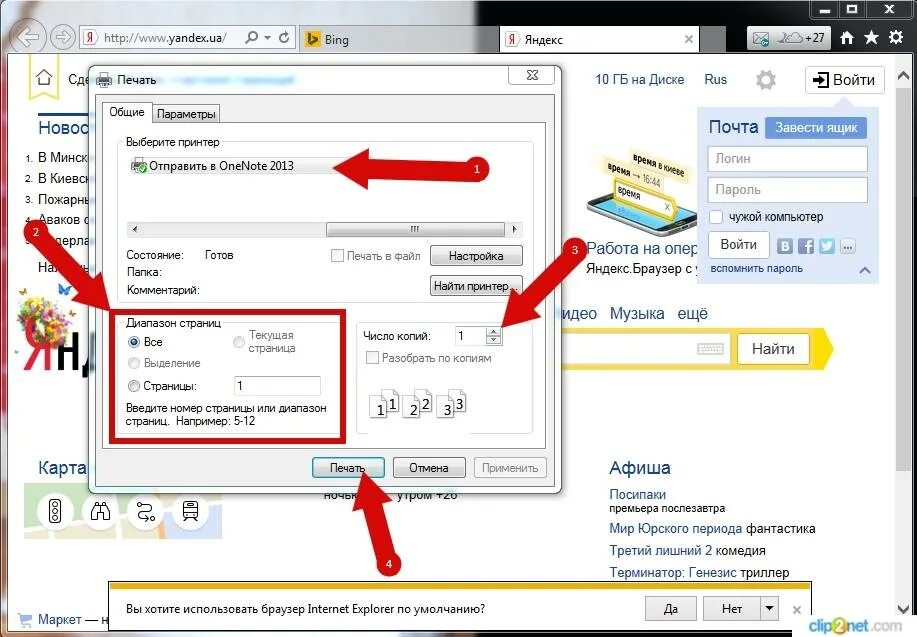The height and width of the screenshot is (637, 917).
Task: Open the 10 ГБ на Диске link
Action: (639, 80)
